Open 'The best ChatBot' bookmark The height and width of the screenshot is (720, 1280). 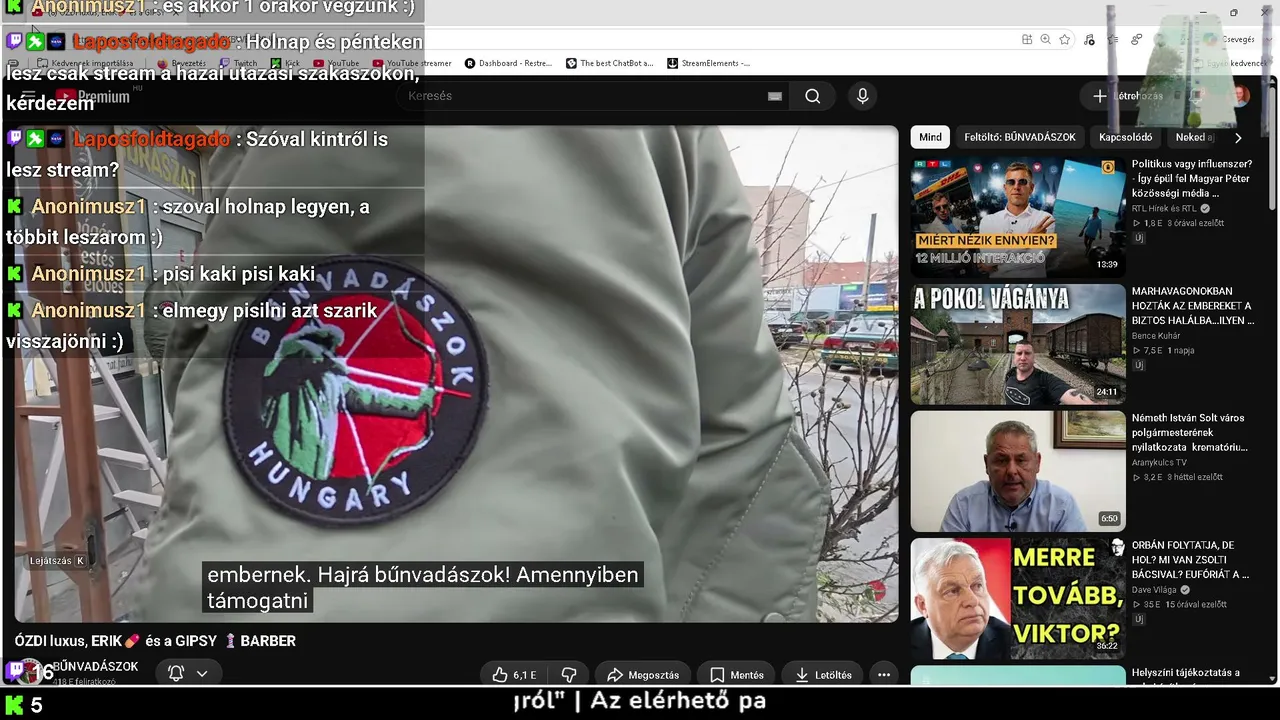pyautogui.click(x=610, y=63)
